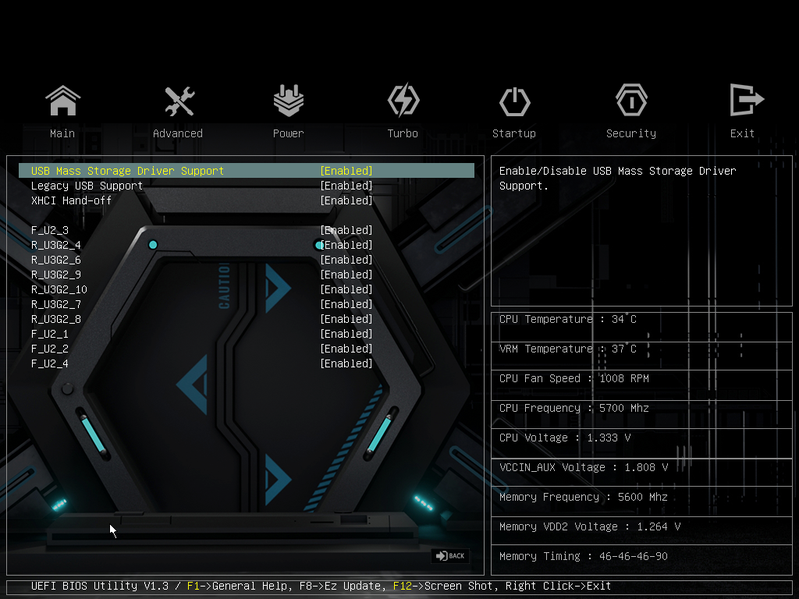The image size is (799, 599).
Task: Toggle the R_U3G2_6 port Enabled value
Action: tap(346, 259)
